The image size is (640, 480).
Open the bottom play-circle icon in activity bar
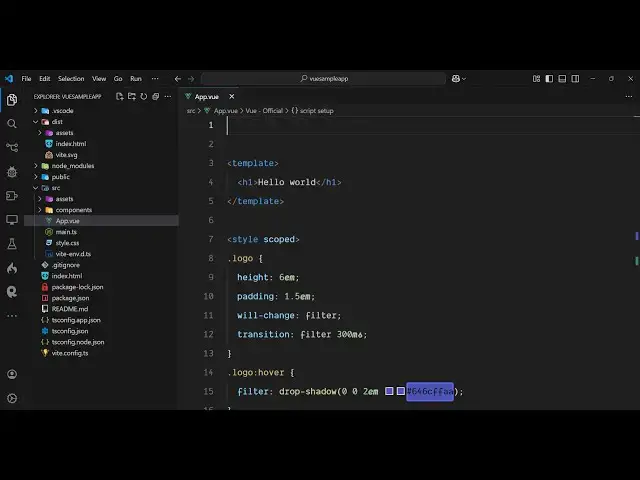point(12,398)
